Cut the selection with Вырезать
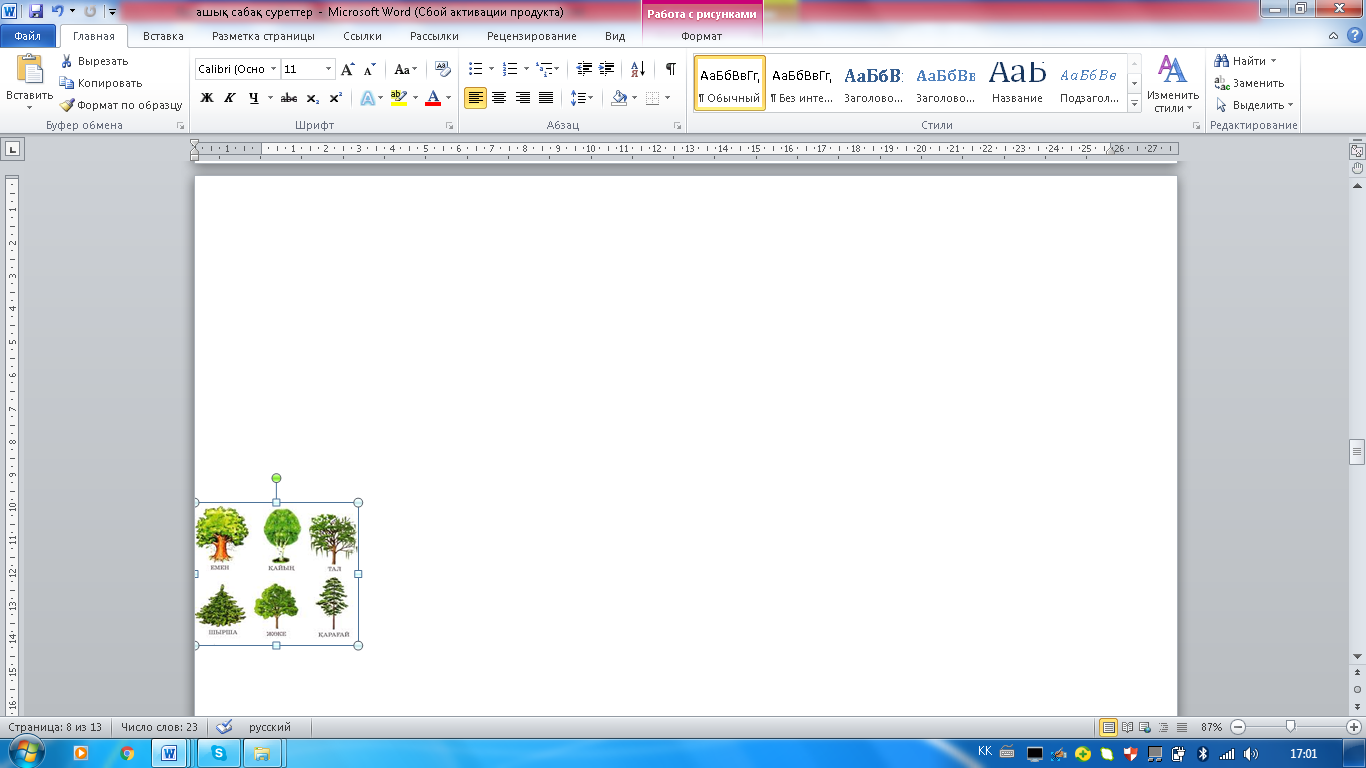Image resolution: width=1366 pixels, height=768 pixels. 93,61
